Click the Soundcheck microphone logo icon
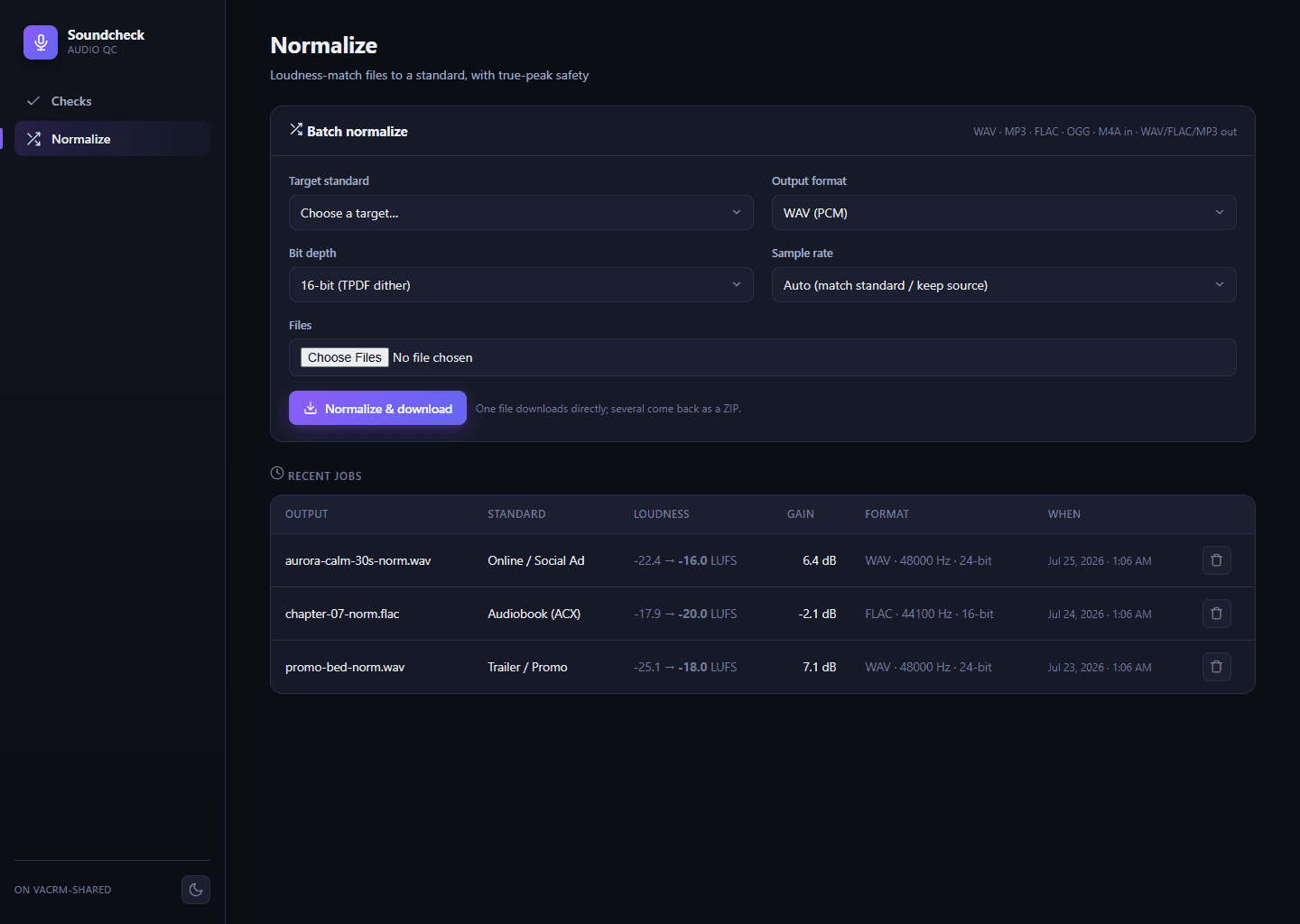Viewport: 1300px width, 924px height. 41,42
